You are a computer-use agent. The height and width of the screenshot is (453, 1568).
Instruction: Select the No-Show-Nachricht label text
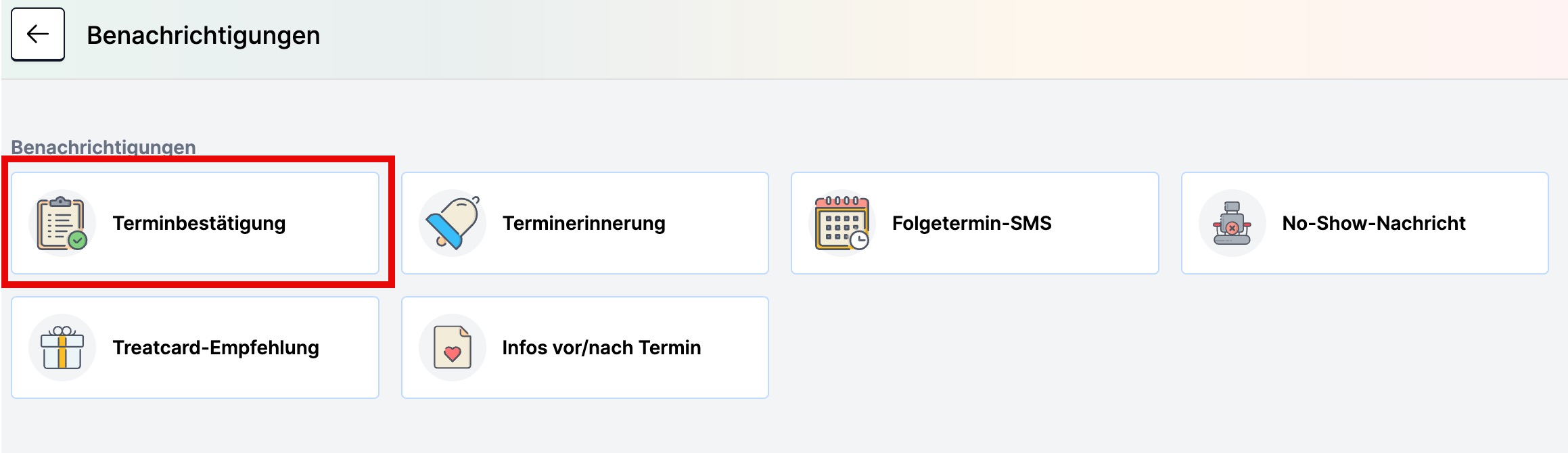click(x=1374, y=223)
